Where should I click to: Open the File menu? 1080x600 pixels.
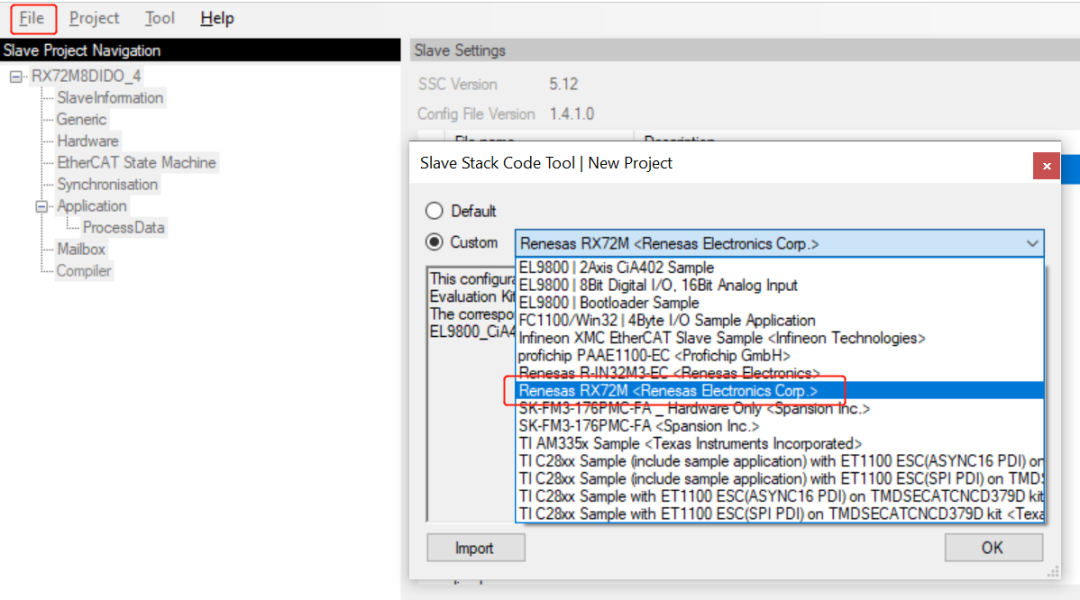click(x=31, y=17)
